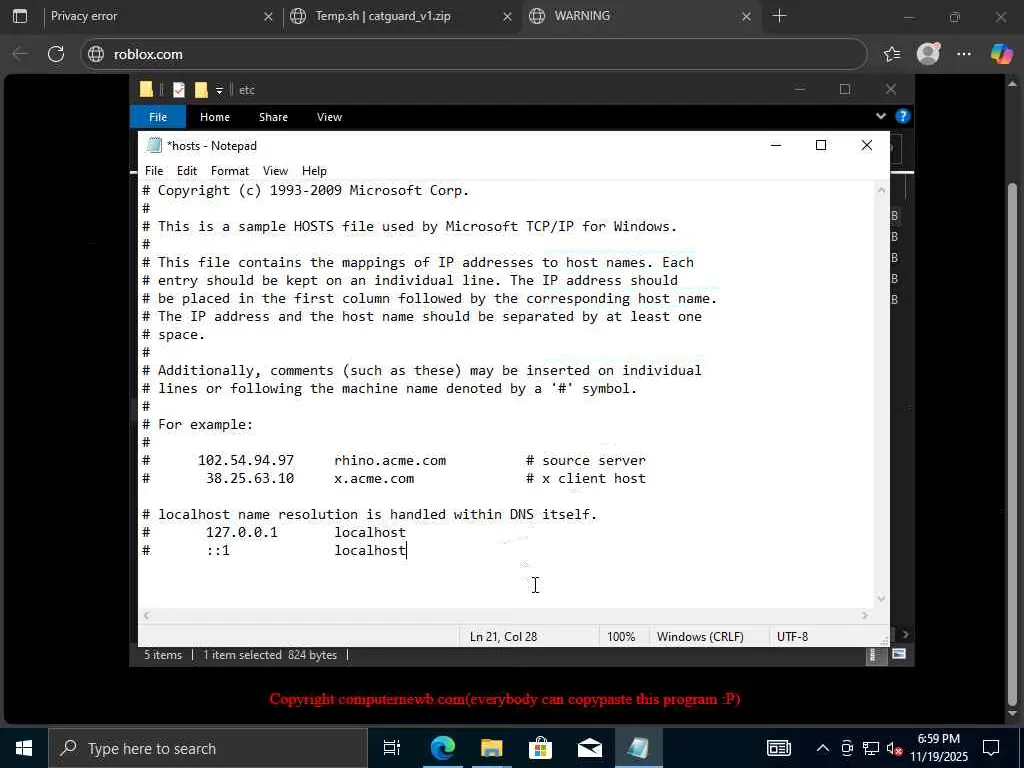
Task: Open Notepad Edit menu
Action: (187, 170)
